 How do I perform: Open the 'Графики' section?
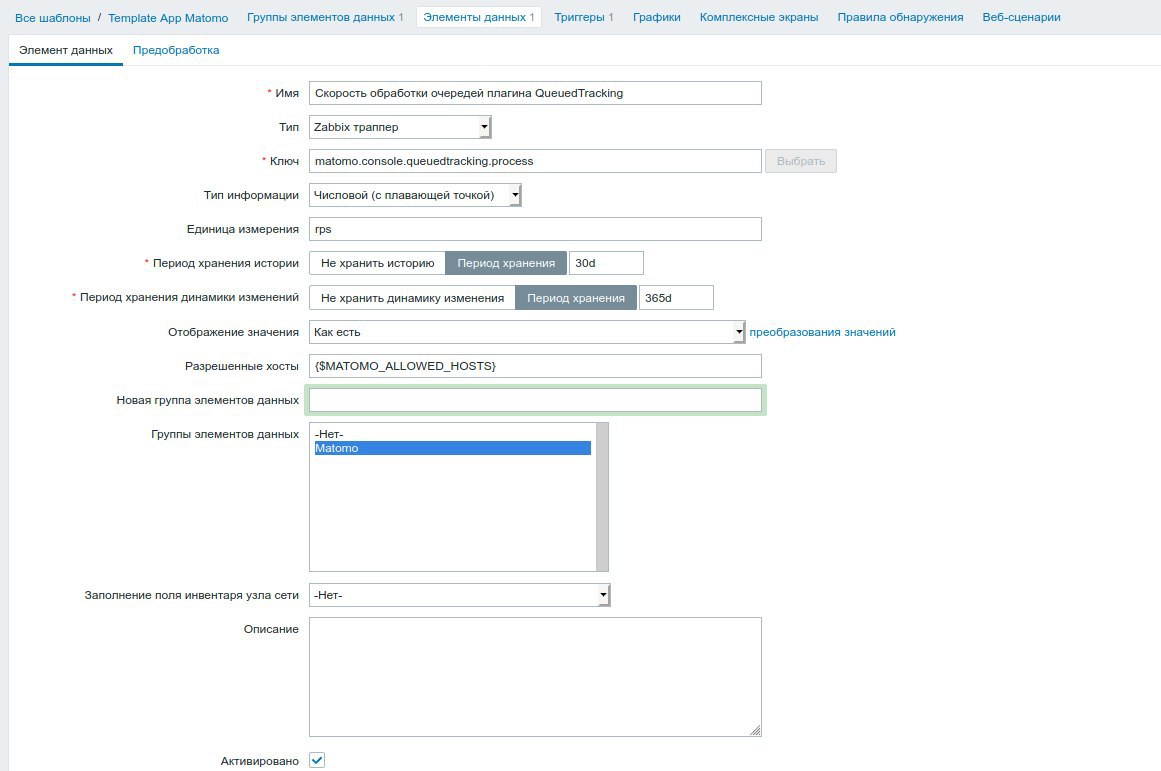click(x=657, y=17)
